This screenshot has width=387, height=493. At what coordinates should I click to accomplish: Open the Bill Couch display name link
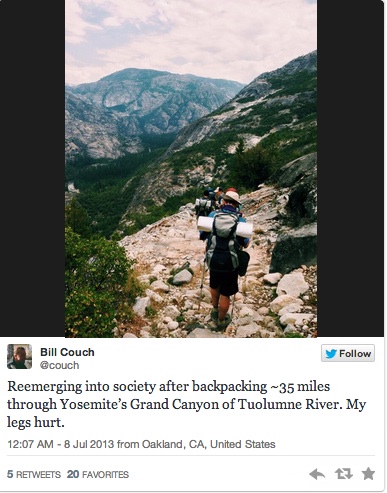click(x=67, y=352)
